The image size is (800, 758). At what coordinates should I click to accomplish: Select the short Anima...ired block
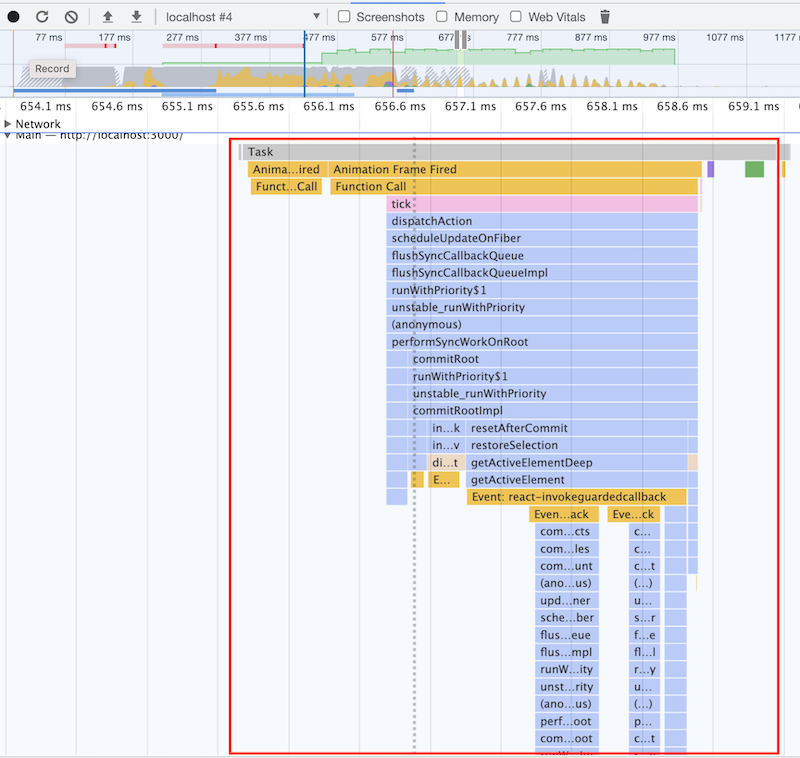coord(287,169)
